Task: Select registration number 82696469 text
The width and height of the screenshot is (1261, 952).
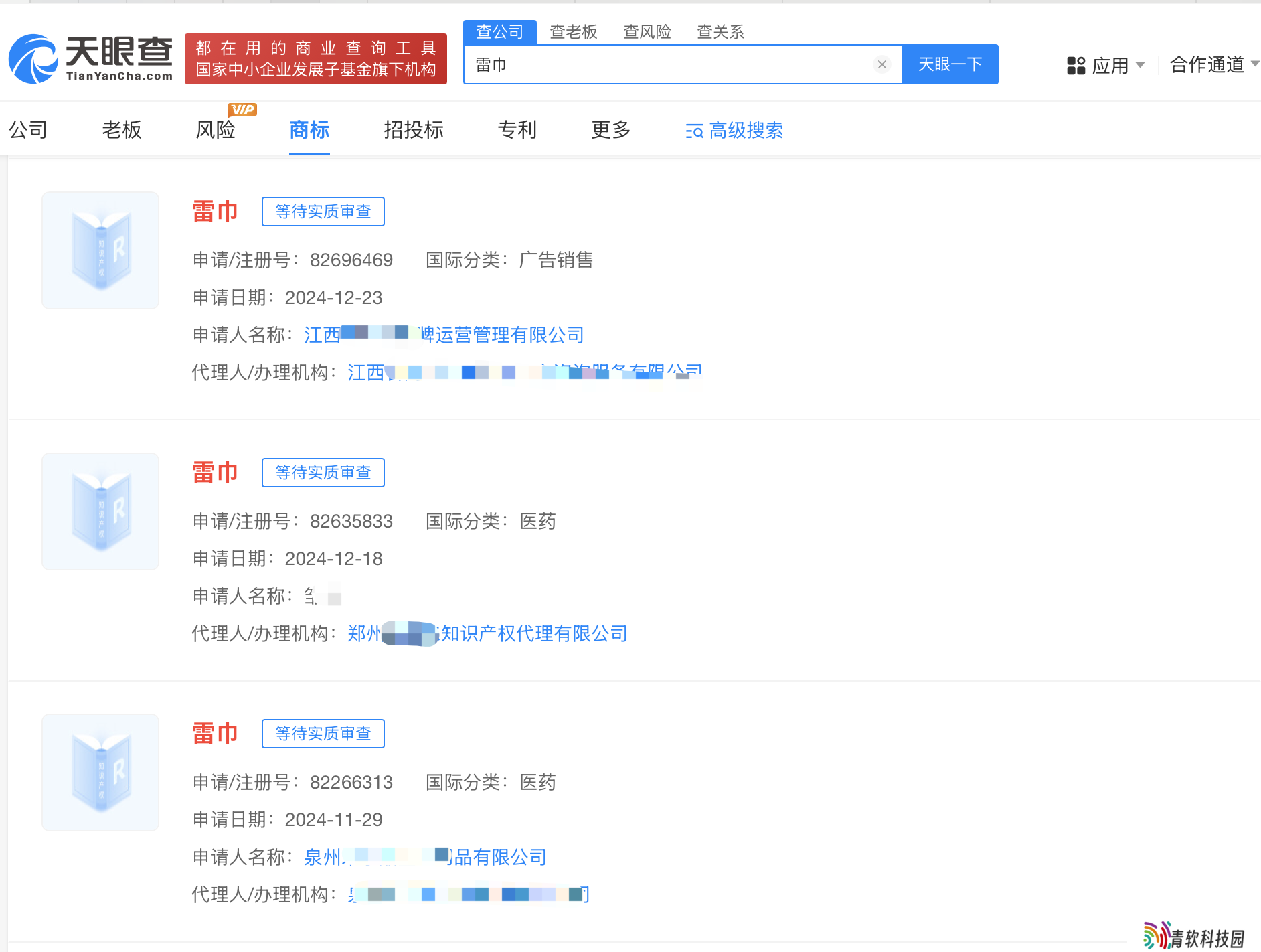Action: click(x=351, y=260)
